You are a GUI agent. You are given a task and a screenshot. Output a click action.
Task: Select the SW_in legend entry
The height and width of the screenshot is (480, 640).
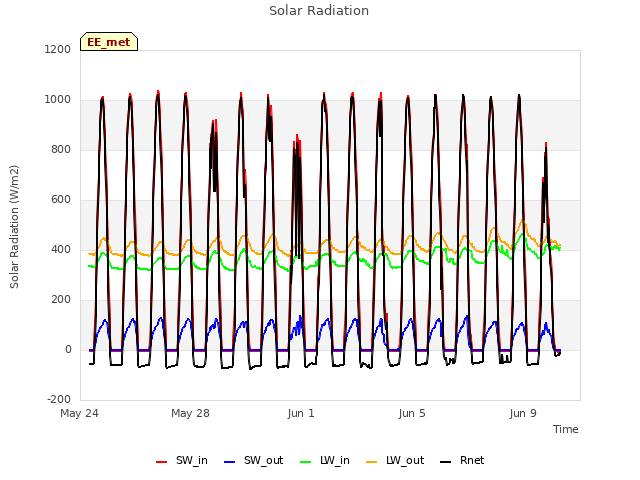pos(182,461)
